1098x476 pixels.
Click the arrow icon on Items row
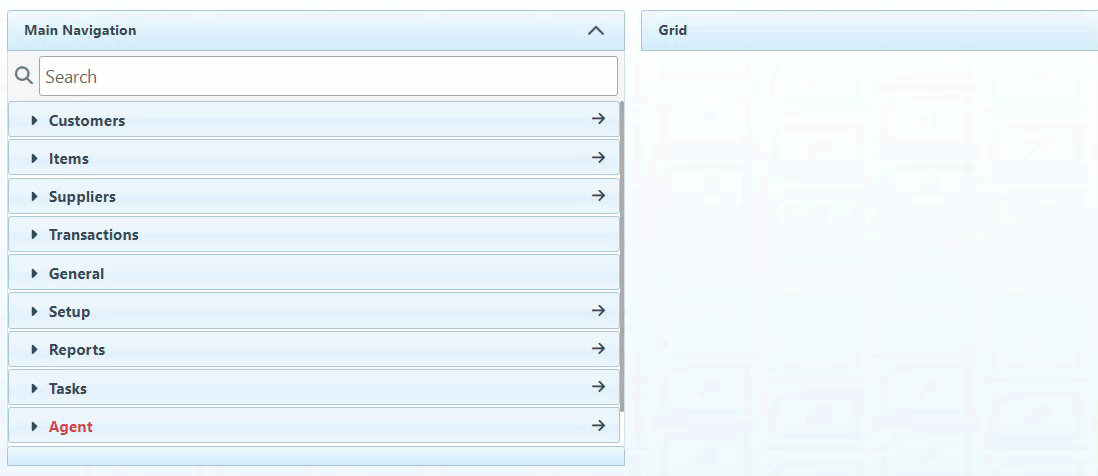pyautogui.click(x=598, y=158)
